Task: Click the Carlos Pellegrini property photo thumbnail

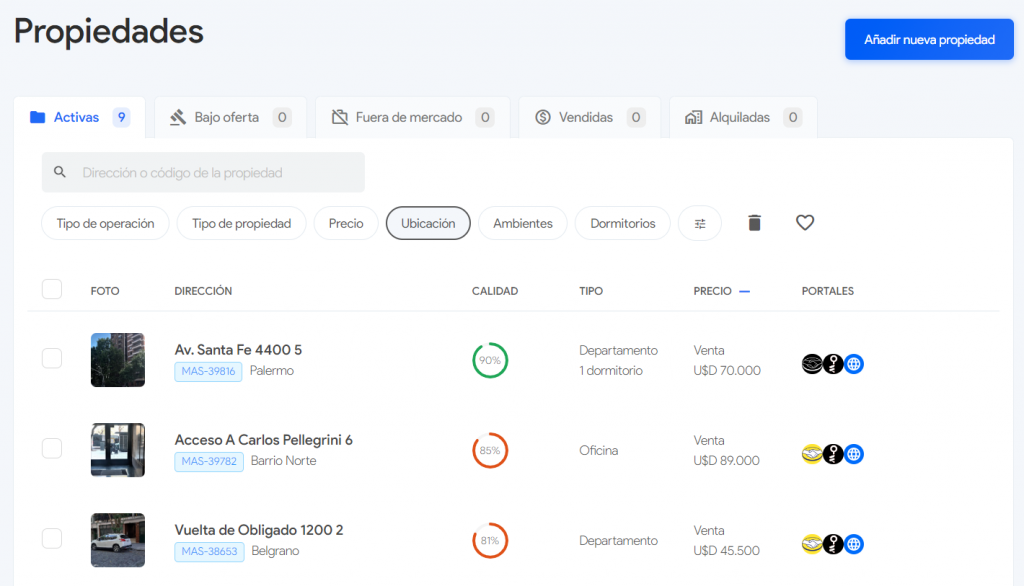Action: coord(118,450)
